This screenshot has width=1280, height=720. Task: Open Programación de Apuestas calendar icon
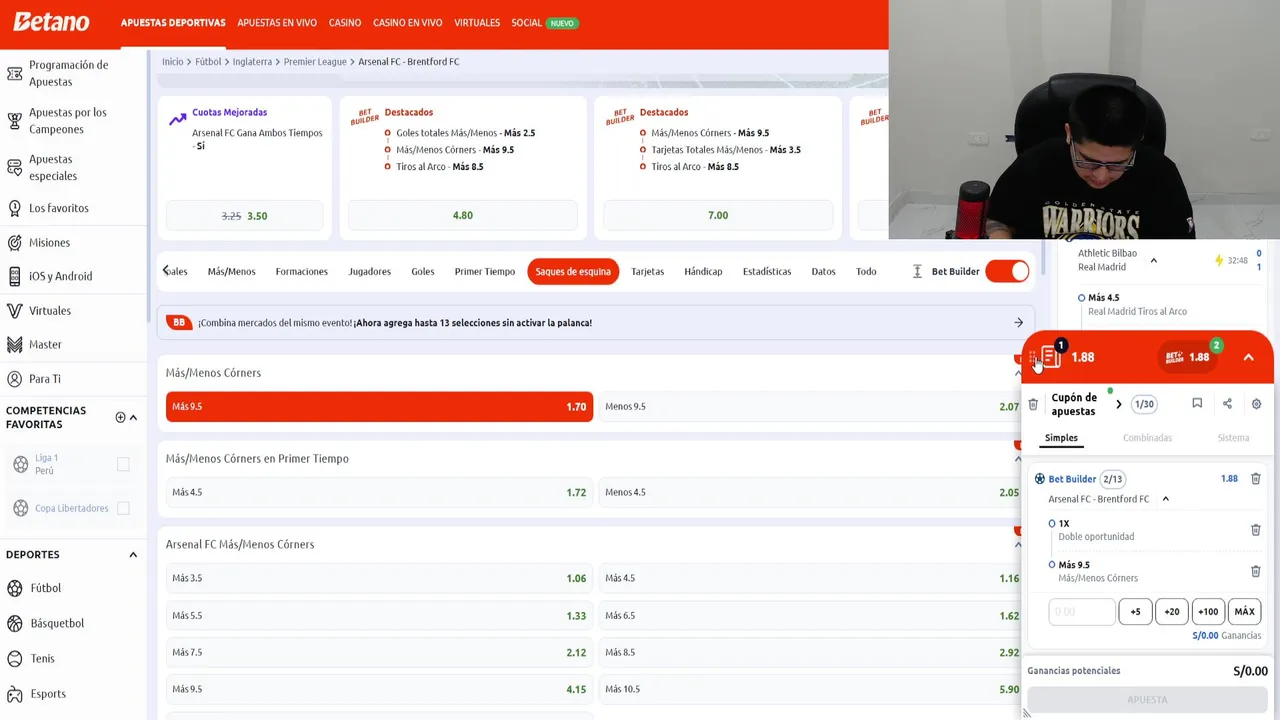(x=14, y=73)
